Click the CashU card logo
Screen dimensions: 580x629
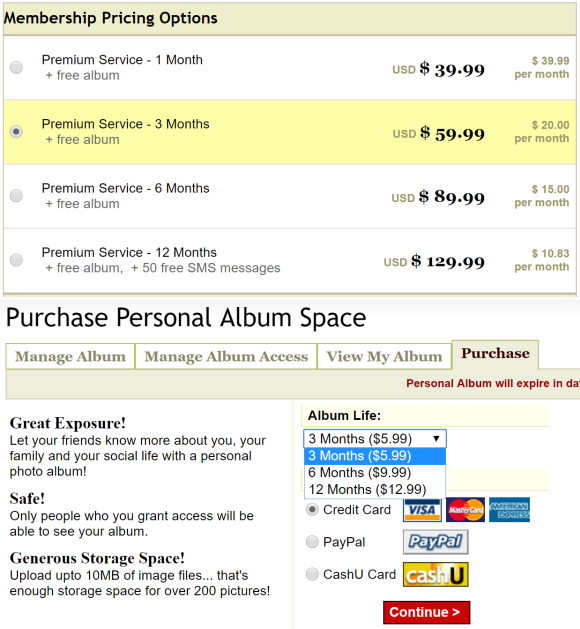pyautogui.click(x=436, y=574)
